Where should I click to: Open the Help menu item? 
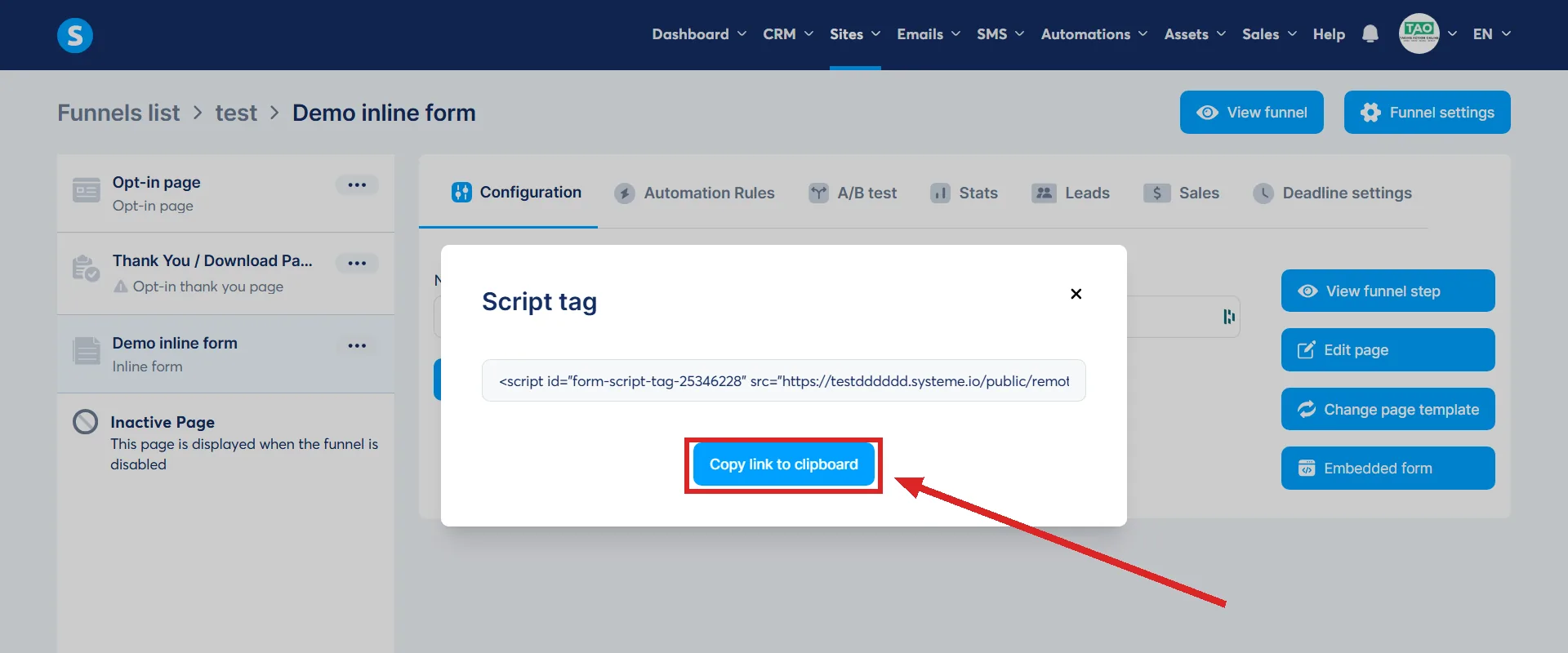point(1329,34)
